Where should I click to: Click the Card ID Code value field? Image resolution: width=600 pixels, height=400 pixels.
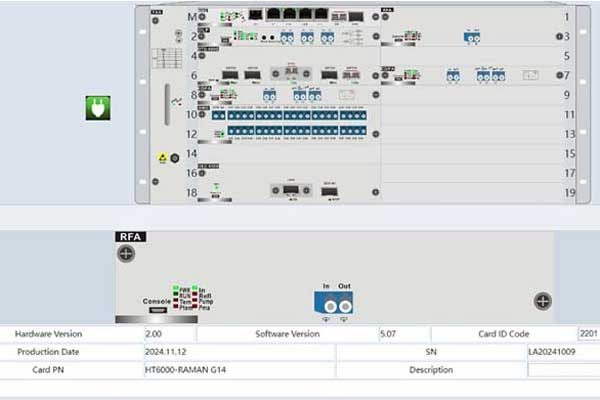(587, 334)
